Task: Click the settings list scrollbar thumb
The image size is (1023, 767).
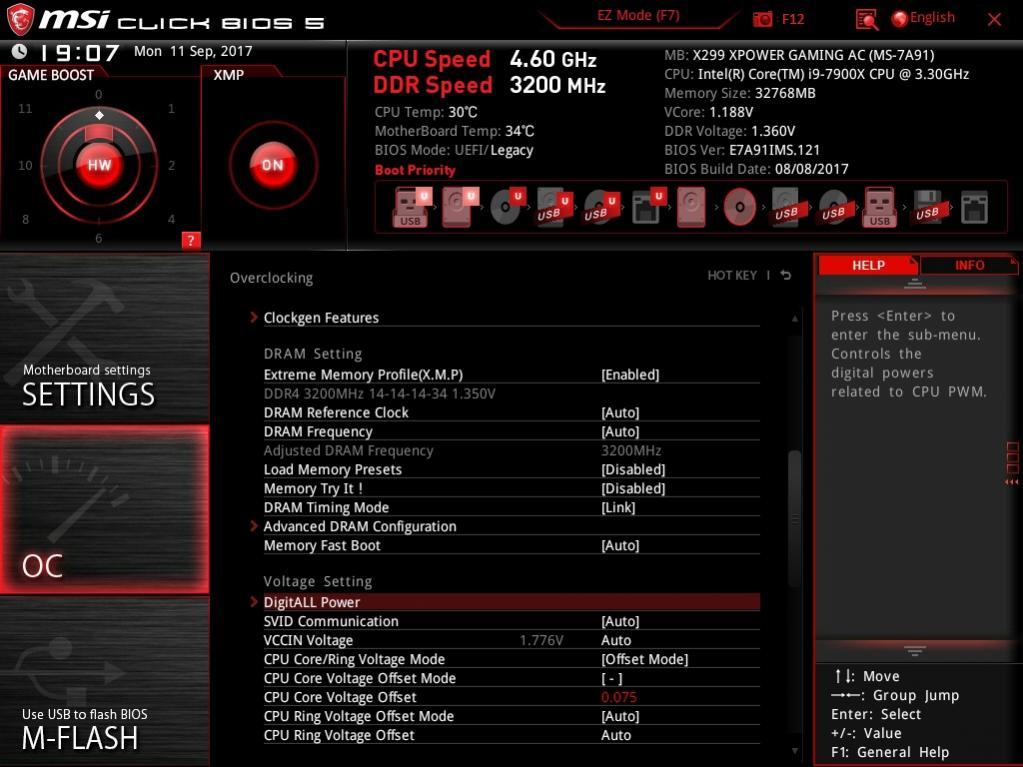Action: [795, 519]
